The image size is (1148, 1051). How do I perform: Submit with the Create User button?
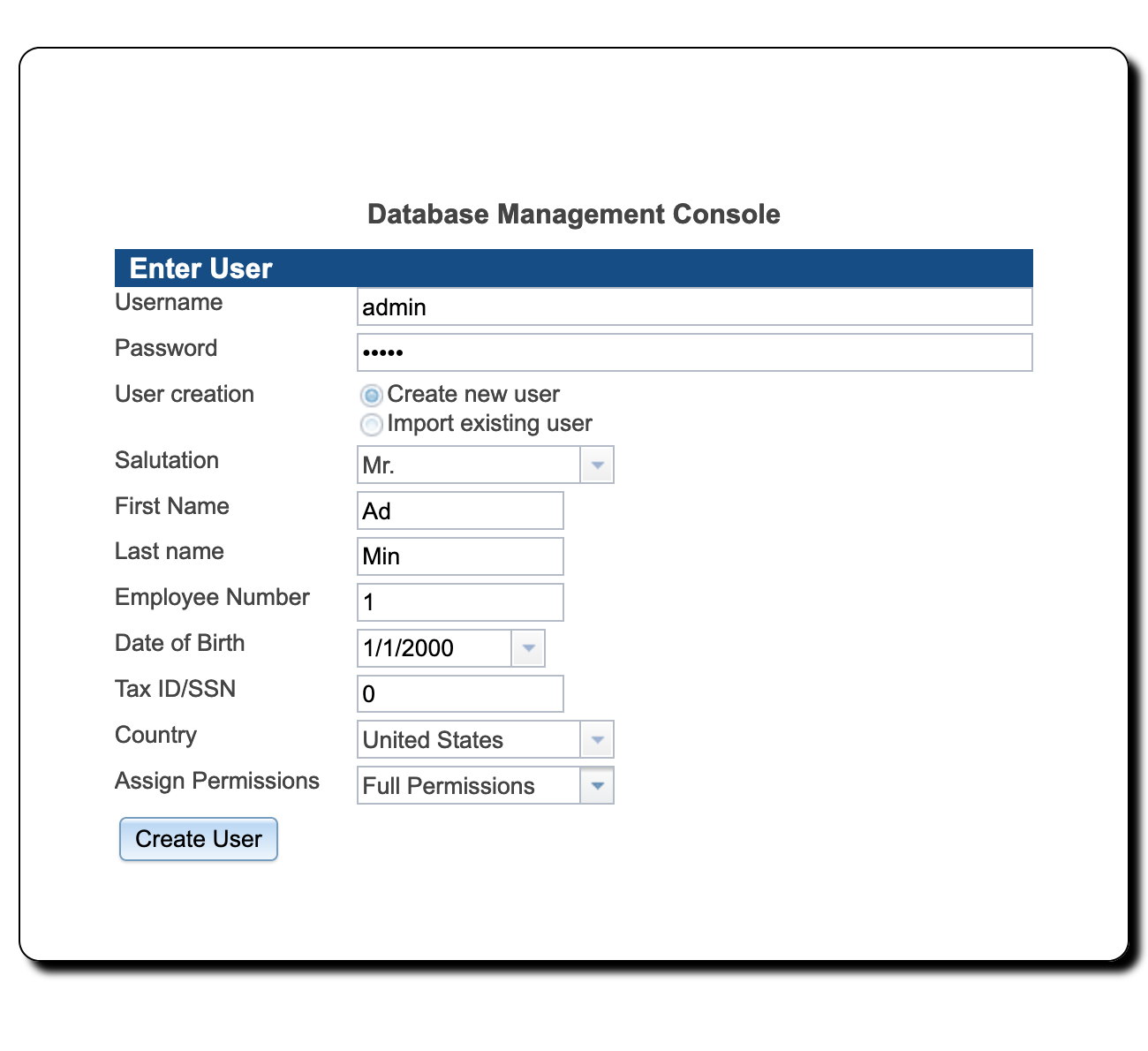point(199,839)
